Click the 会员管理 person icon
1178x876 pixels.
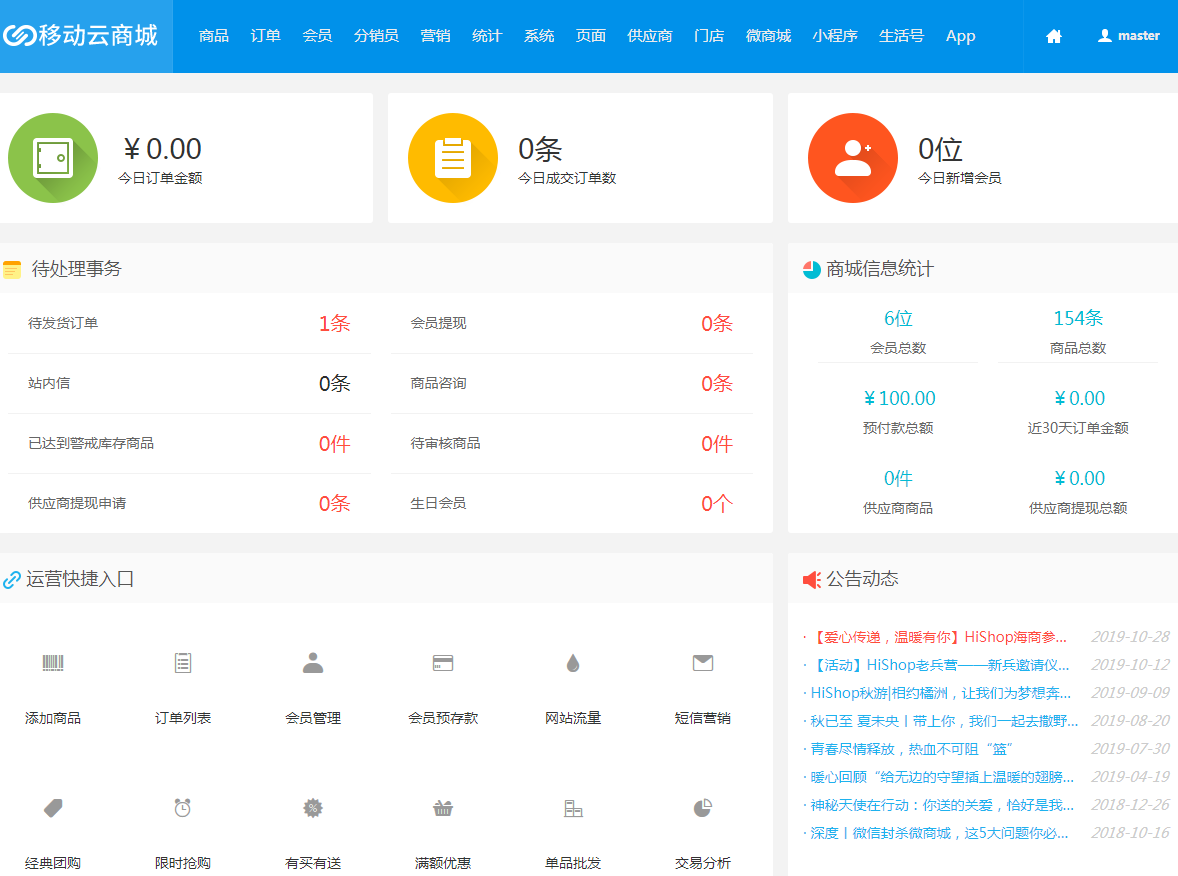(x=313, y=663)
